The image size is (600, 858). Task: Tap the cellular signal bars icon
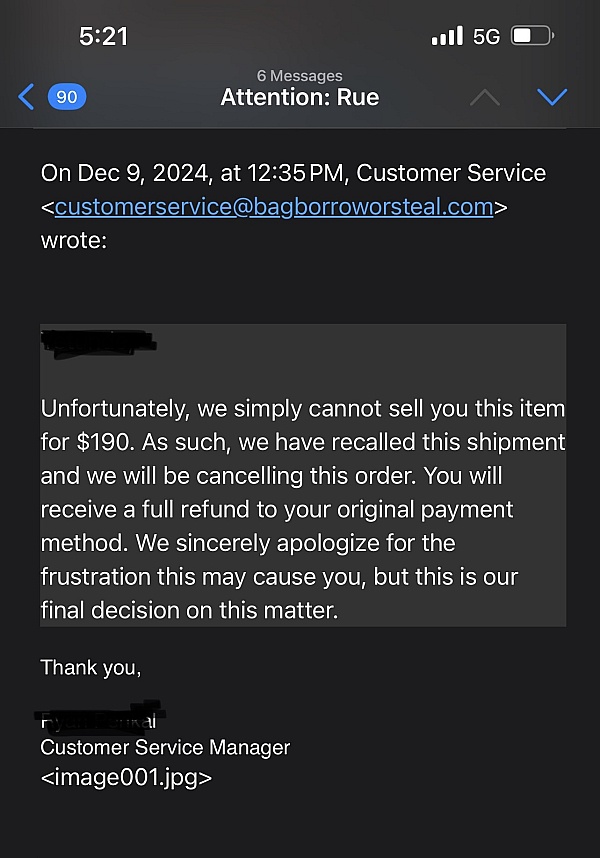pyautogui.click(x=447, y=37)
